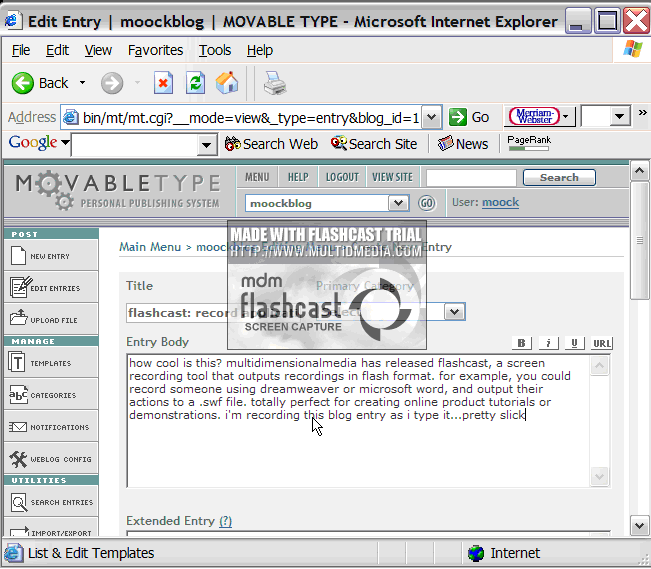Image resolution: width=651 pixels, height=569 pixels.
Task: Open the Help menu in menu bar
Action: coord(259,50)
